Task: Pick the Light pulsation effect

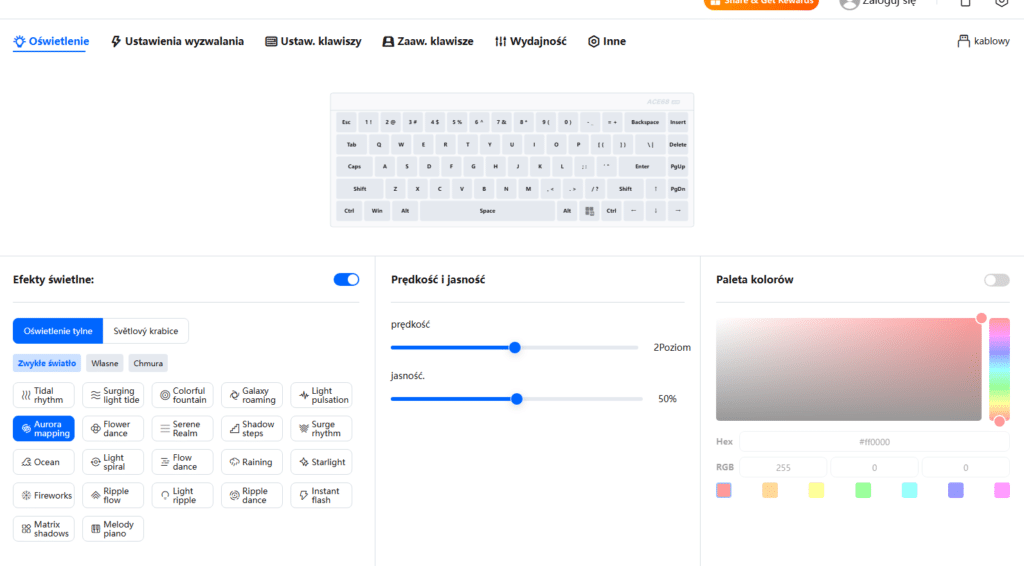Action: (x=321, y=395)
